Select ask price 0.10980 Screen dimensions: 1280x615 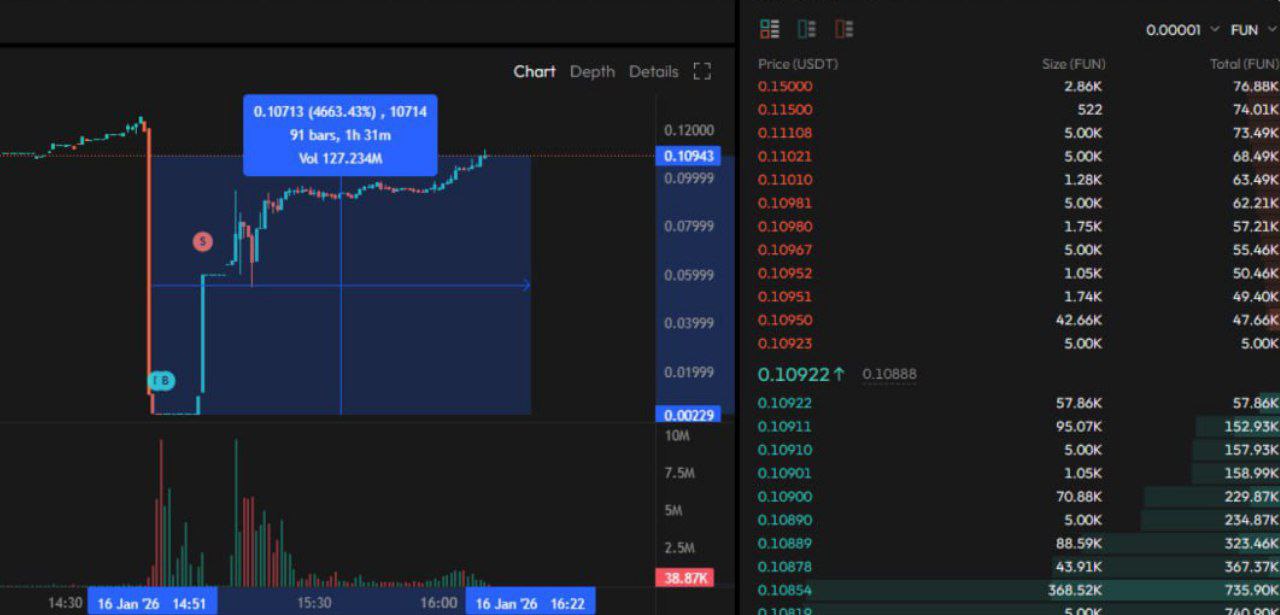(785, 226)
